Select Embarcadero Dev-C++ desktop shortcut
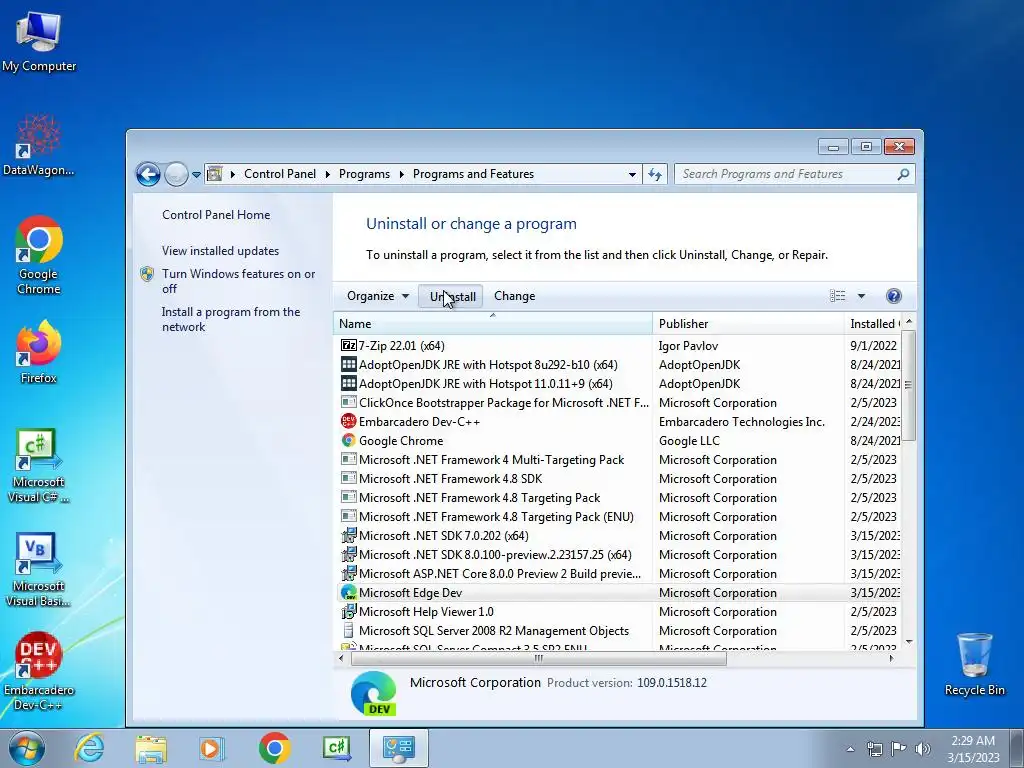This screenshot has height=768, width=1024. (39, 671)
